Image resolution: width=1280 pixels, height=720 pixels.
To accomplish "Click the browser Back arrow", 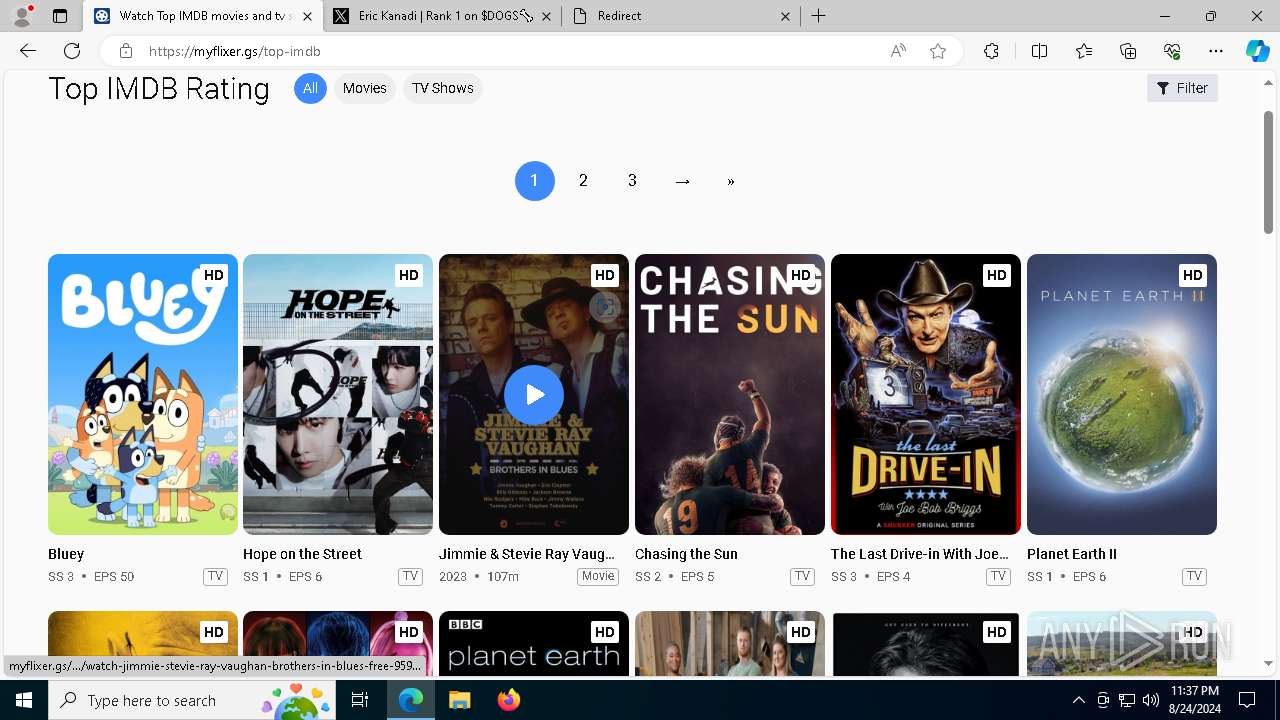I will [x=28, y=51].
